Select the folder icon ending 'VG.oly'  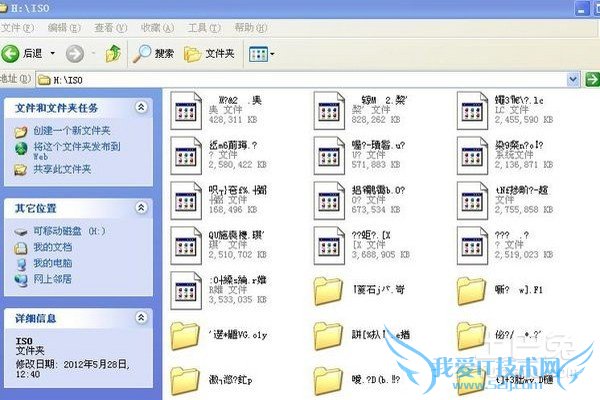click(185, 336)
